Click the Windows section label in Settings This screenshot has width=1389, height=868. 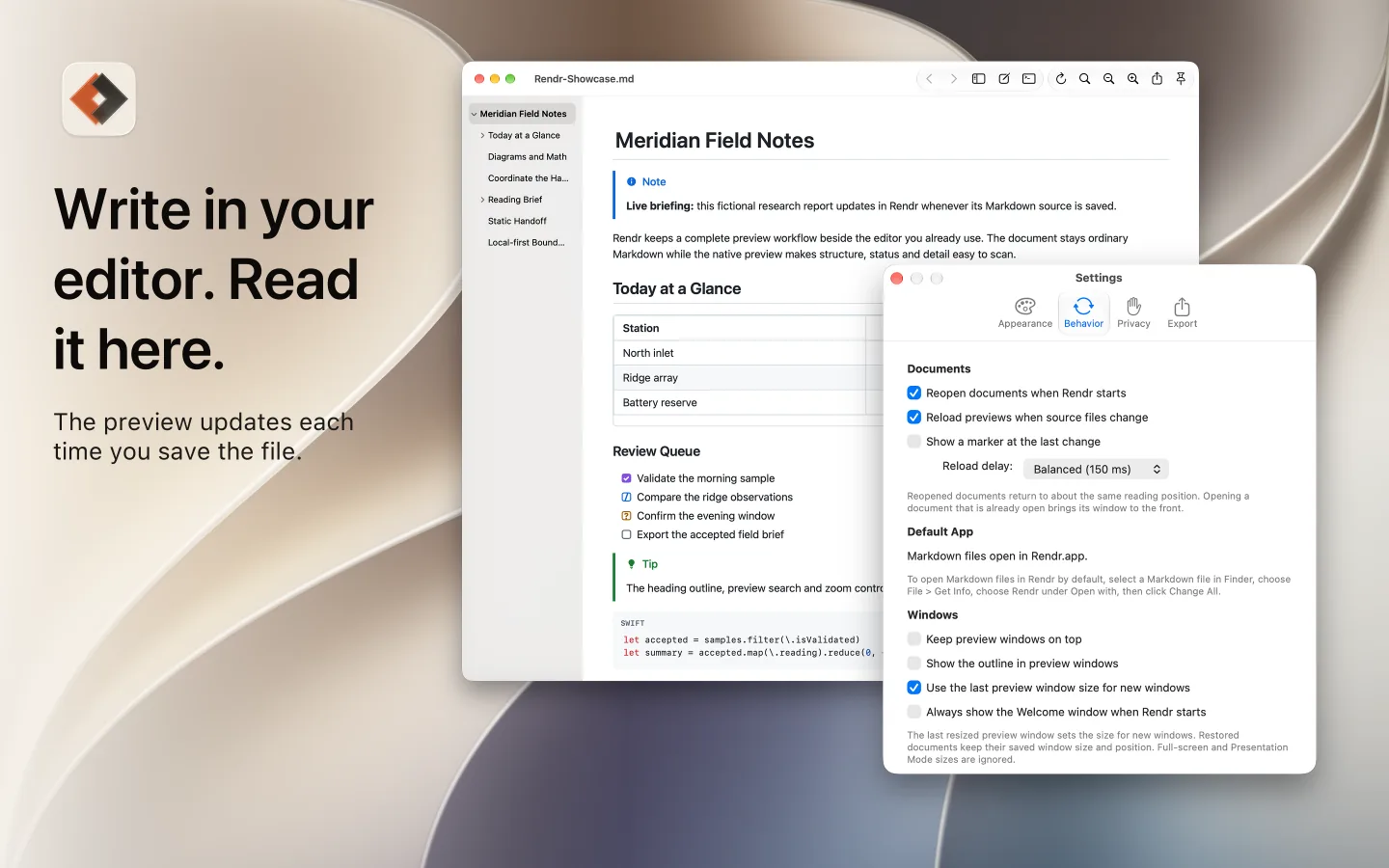pos(932,614)
